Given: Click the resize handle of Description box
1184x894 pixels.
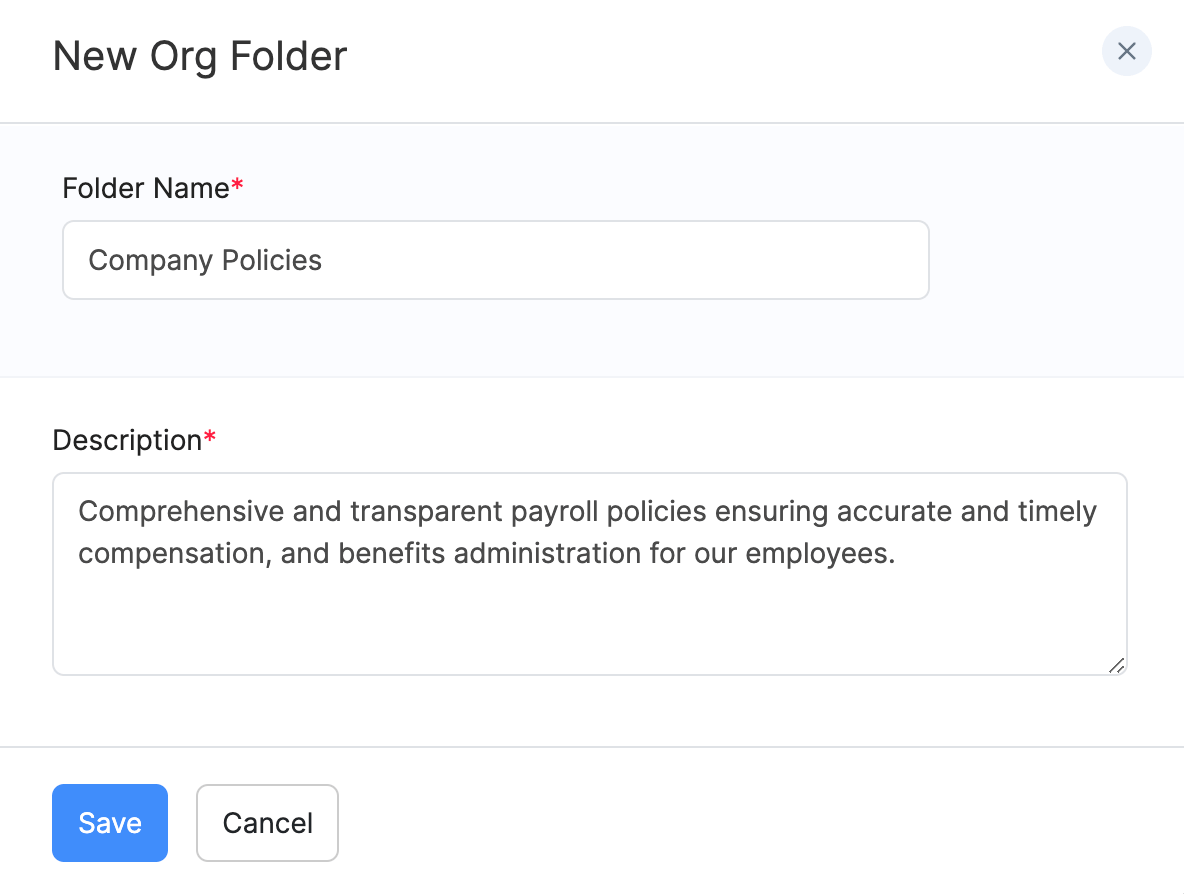Looking at the screenshot, I should [1116, 665].
